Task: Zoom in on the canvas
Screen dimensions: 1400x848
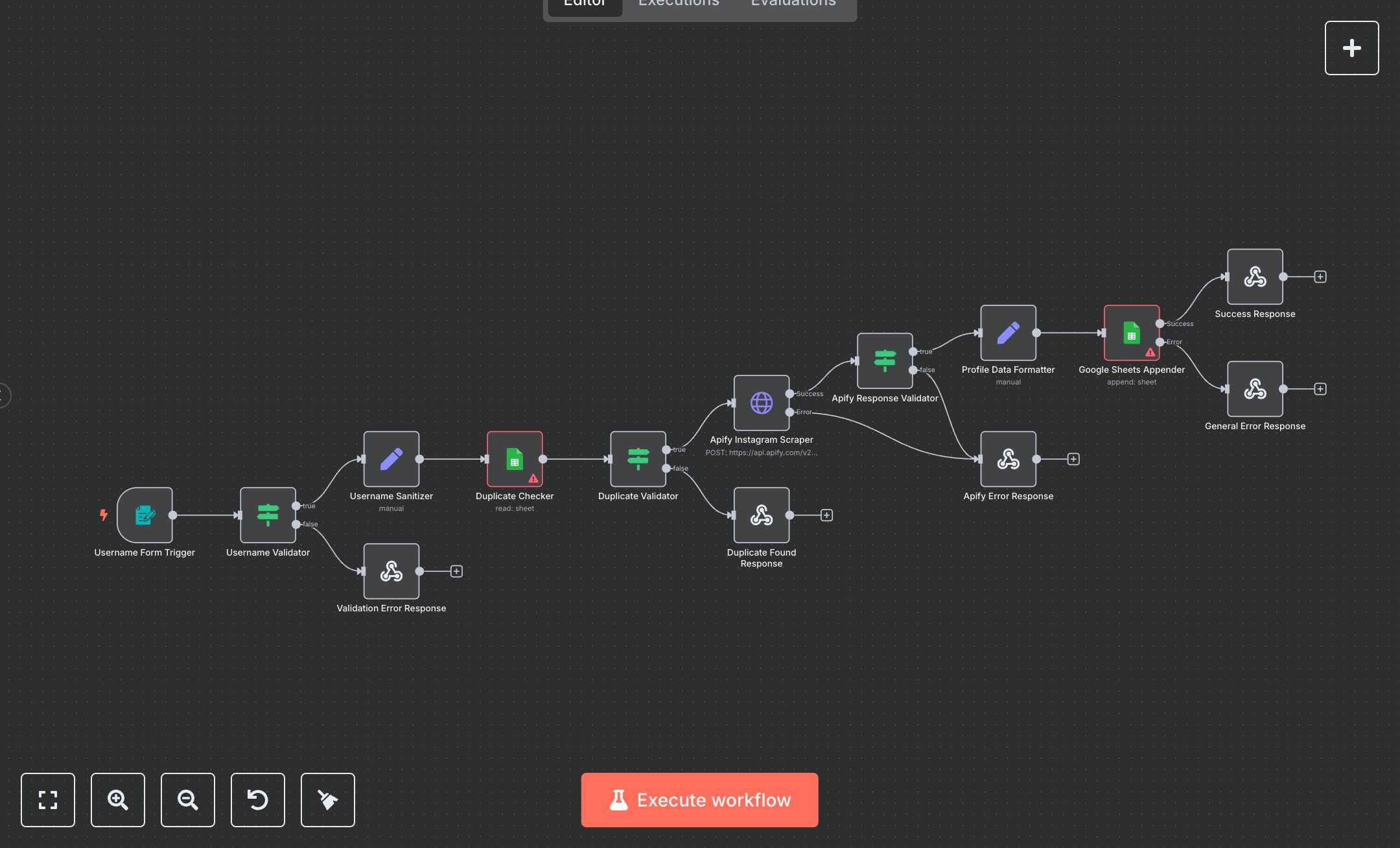Action: (x=118, y=799)
